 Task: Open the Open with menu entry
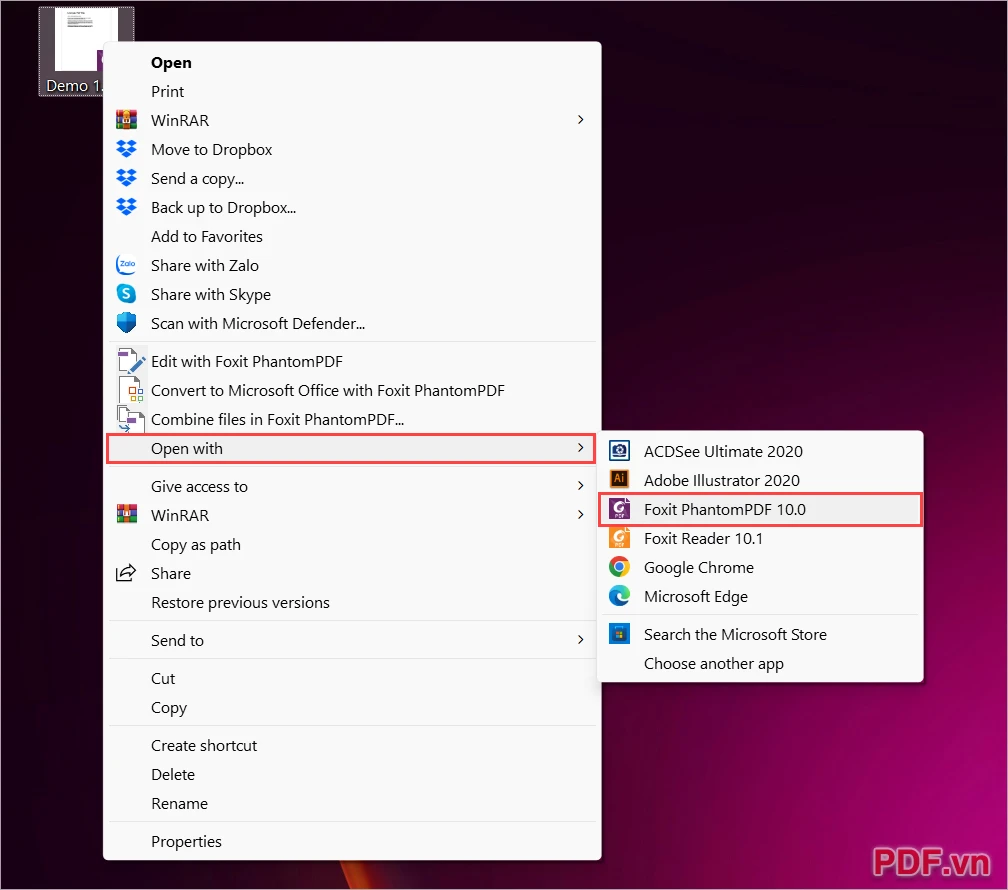[x=351, y=448]
